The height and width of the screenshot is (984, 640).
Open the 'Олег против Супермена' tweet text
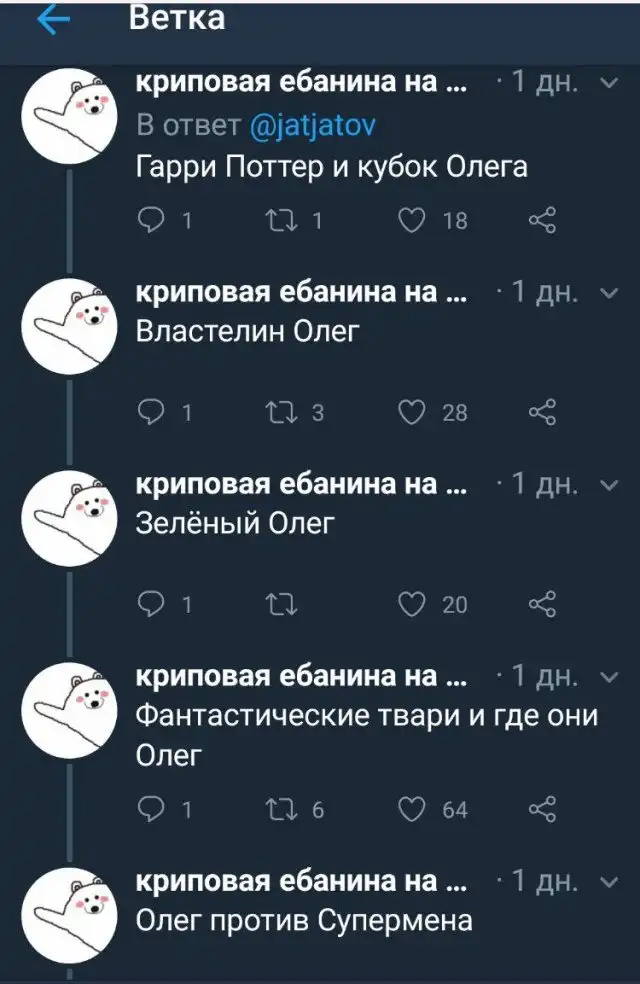click(x=303, y=920)
